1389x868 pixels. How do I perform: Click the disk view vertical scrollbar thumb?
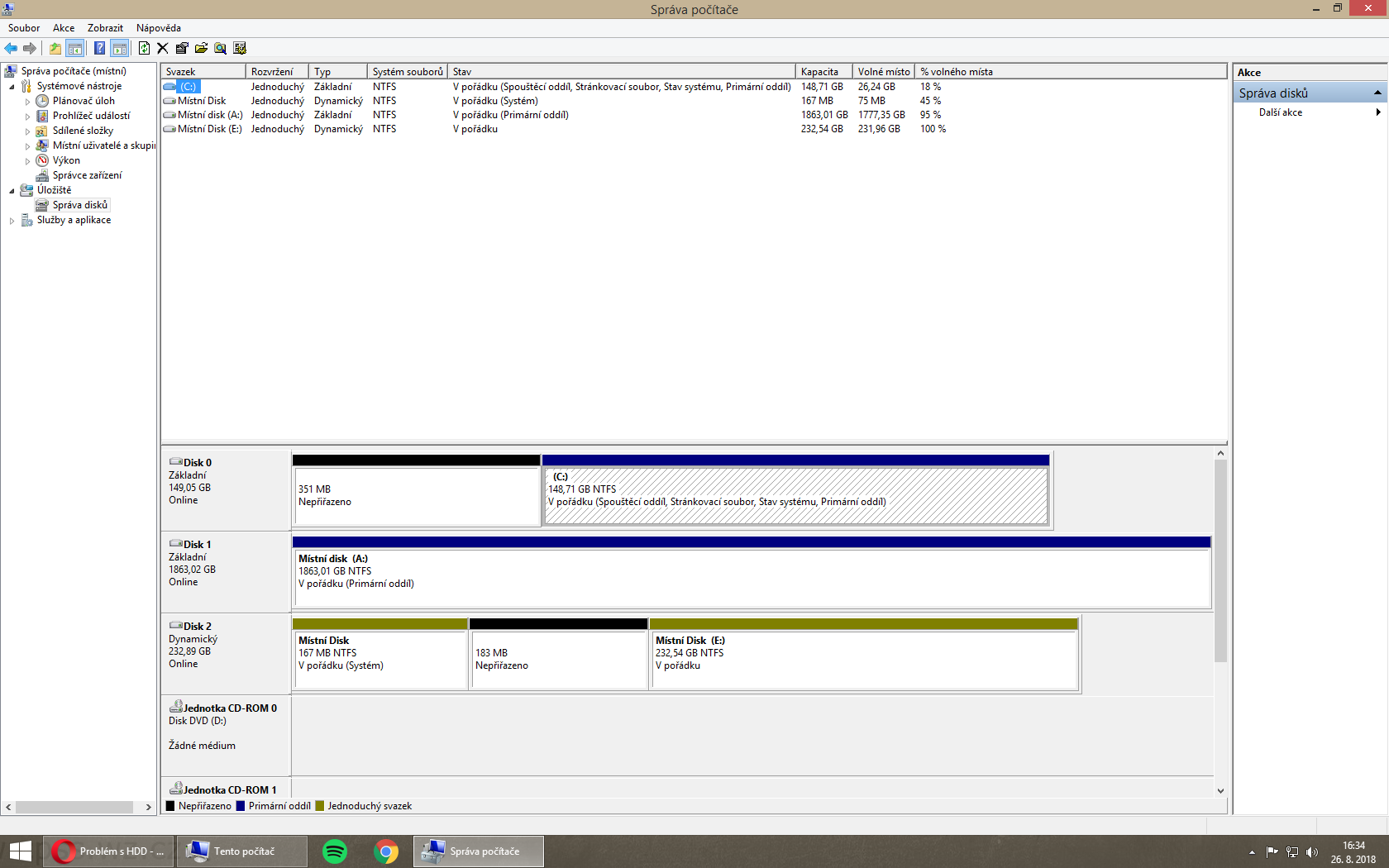click(x=1220, y=560)
